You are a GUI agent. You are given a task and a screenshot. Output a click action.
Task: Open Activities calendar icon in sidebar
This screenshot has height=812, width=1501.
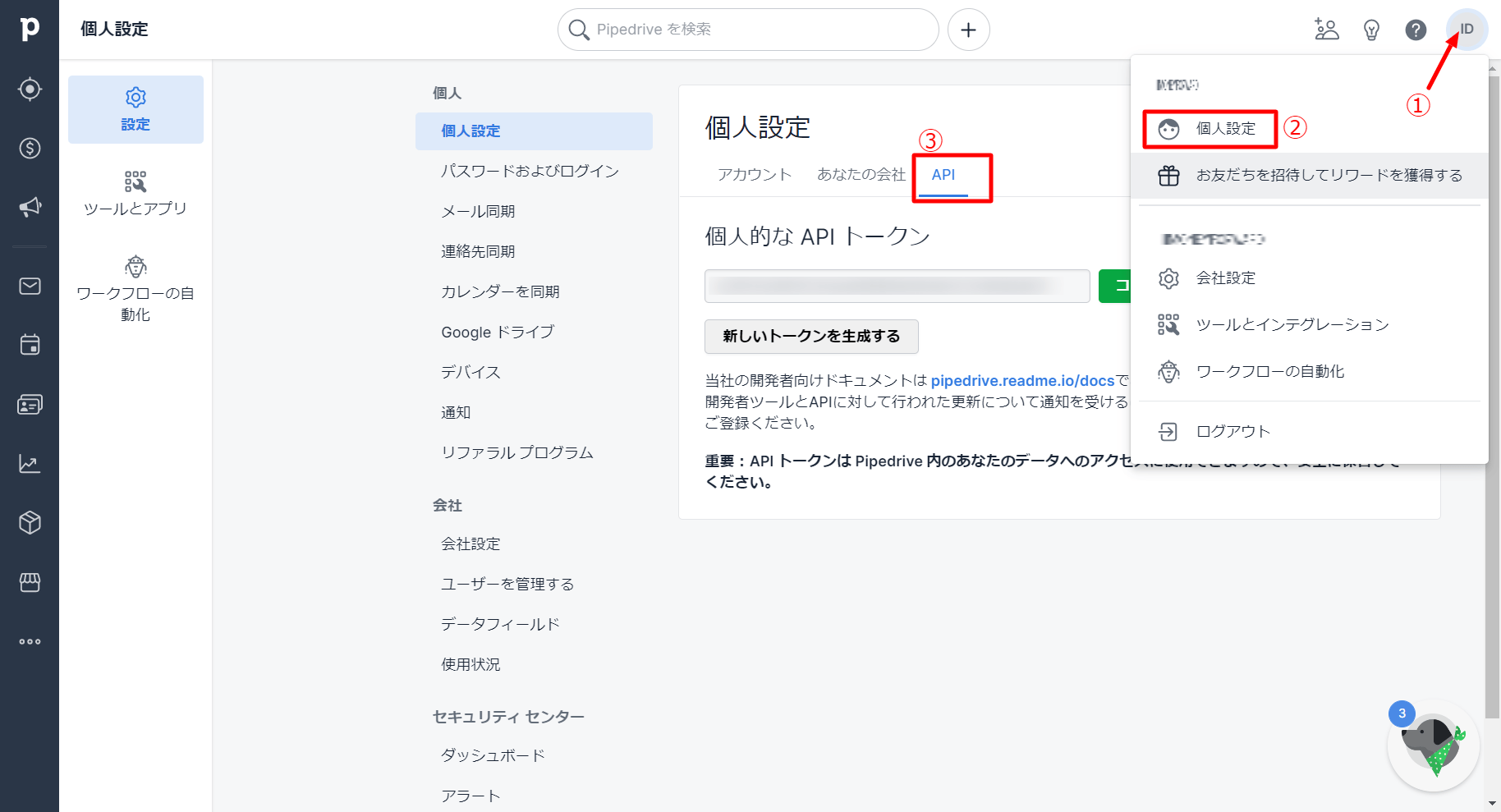(30, 345)
